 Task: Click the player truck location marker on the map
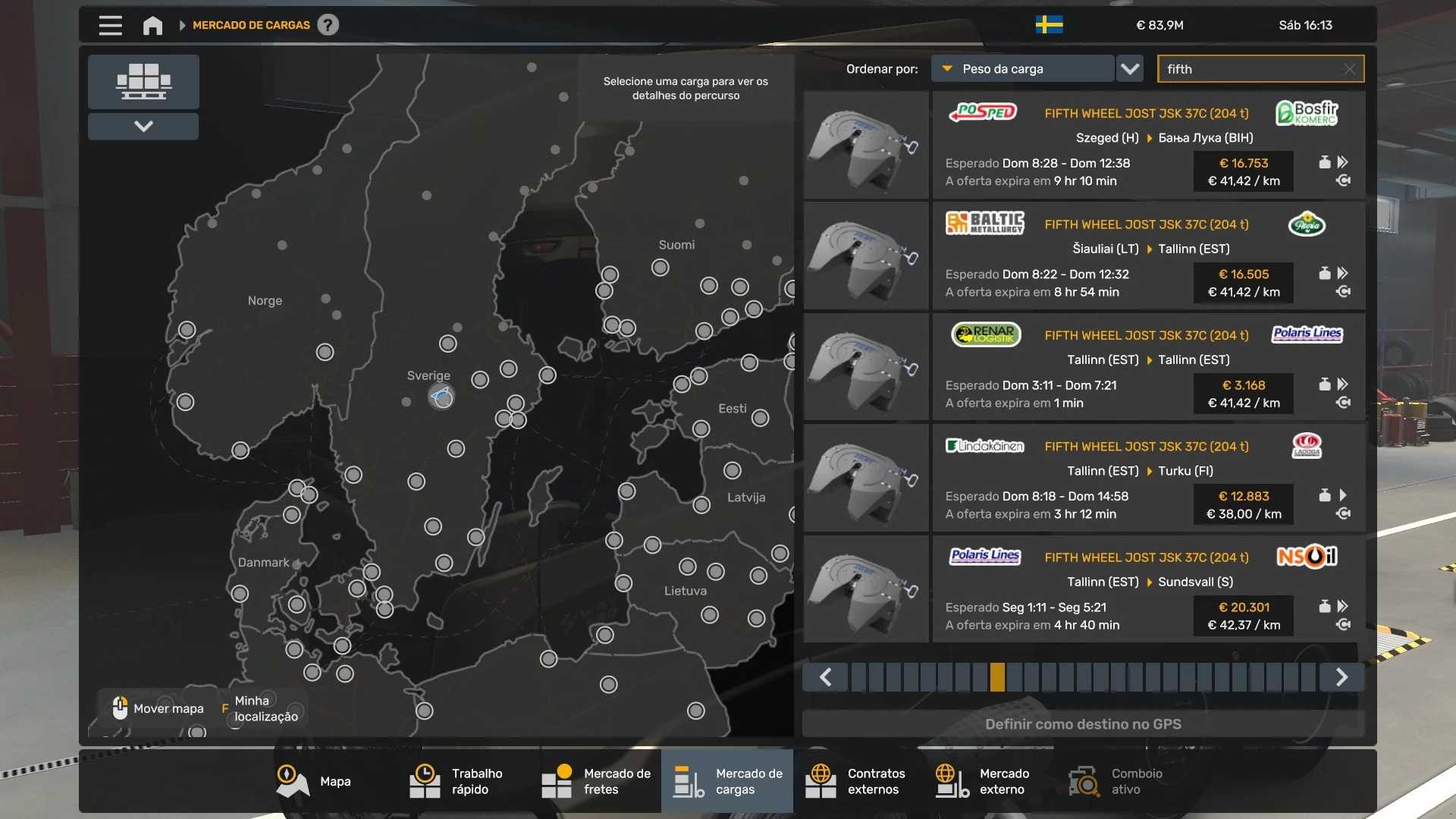click(441, 396)
